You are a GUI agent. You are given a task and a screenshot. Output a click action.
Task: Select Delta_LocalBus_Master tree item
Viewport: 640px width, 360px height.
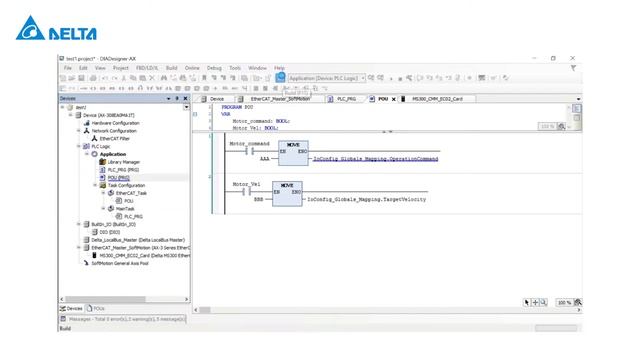[138, 240]
